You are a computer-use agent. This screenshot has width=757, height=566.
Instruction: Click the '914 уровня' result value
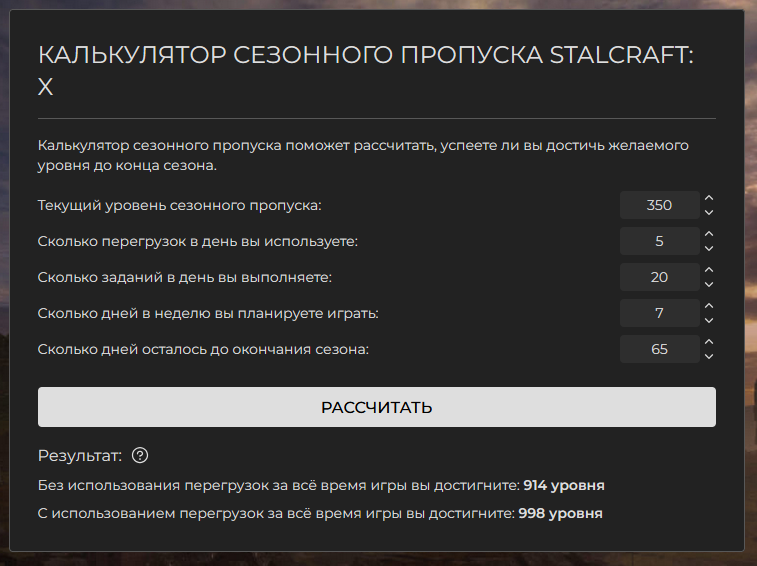pyautogui.click(x=564, y=485)
